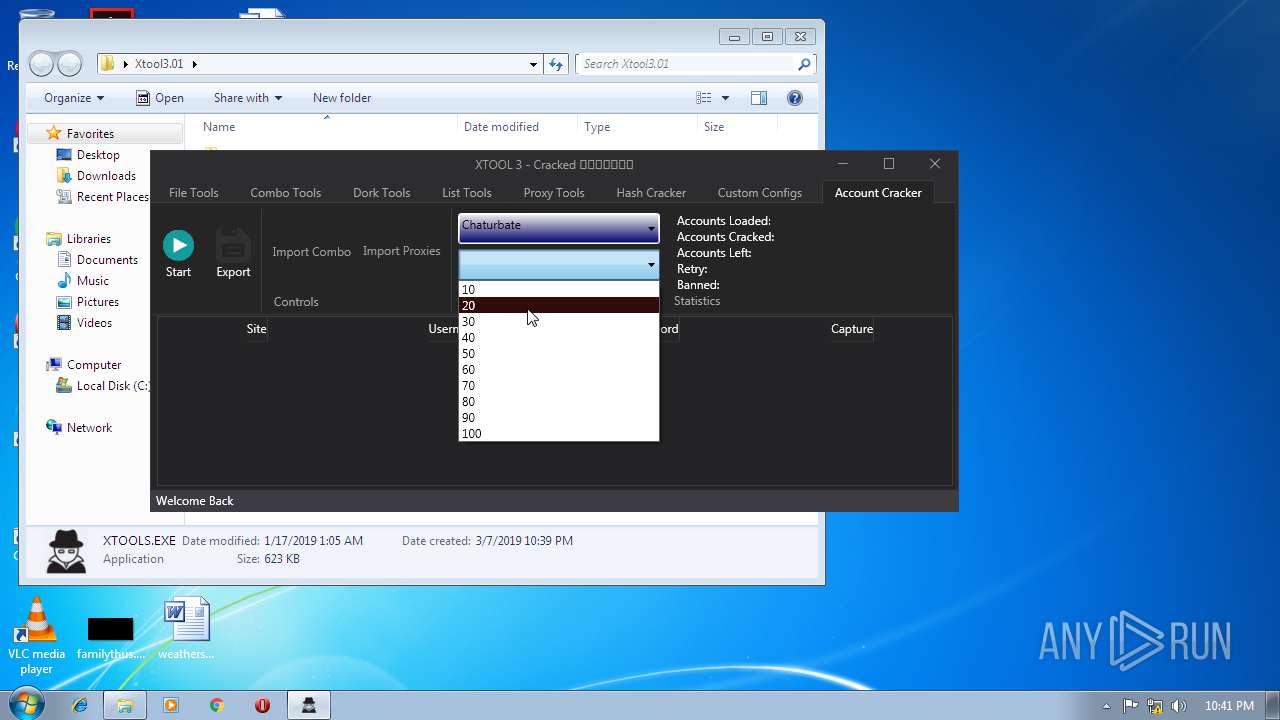Screen dimensions: 1280x720
Task: Click Open in the Explorer toolbar
Action: (160, 98)
